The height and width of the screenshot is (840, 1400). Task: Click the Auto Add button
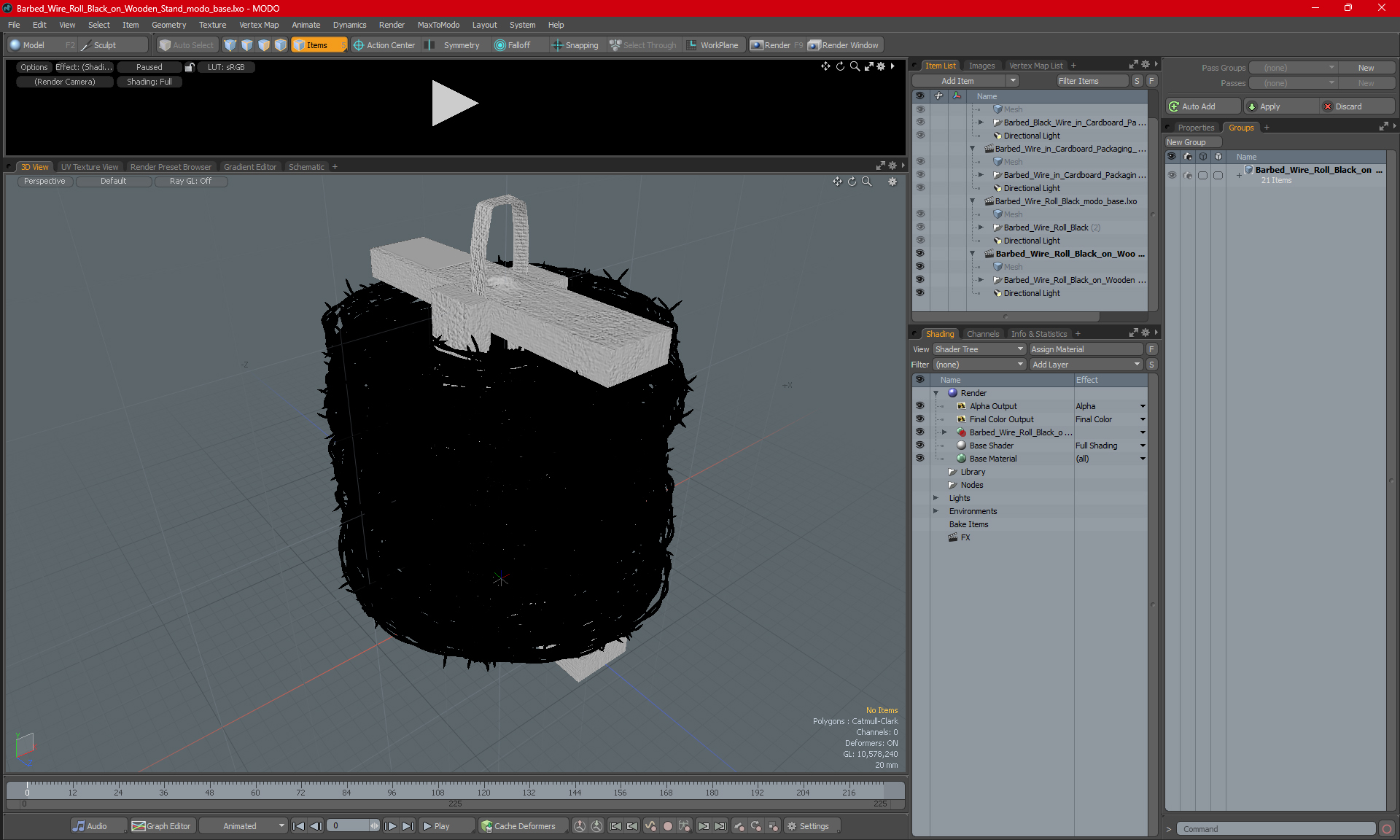tap(1202, 106)
